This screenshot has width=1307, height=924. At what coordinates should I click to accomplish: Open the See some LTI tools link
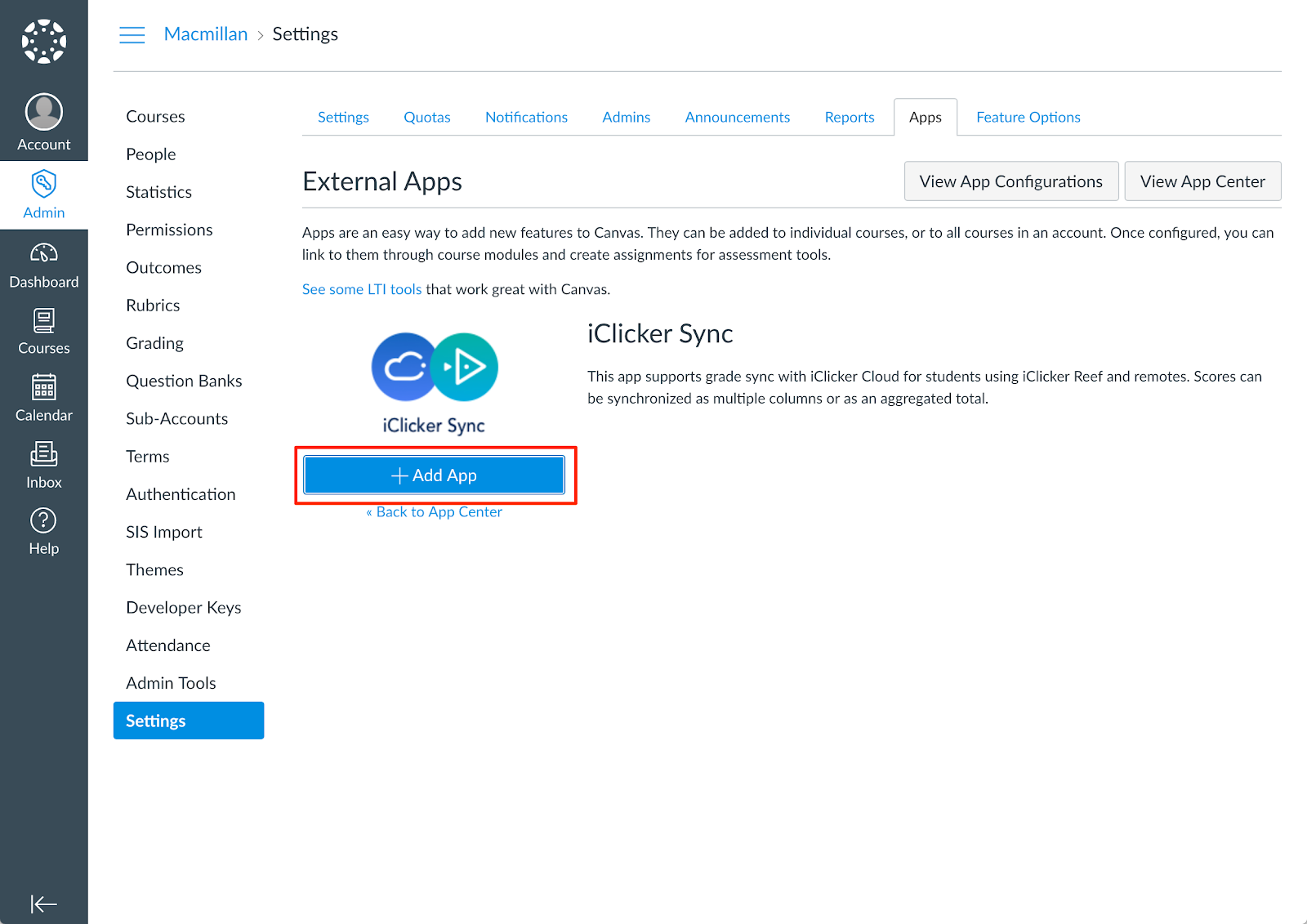(x=362, y=288)
